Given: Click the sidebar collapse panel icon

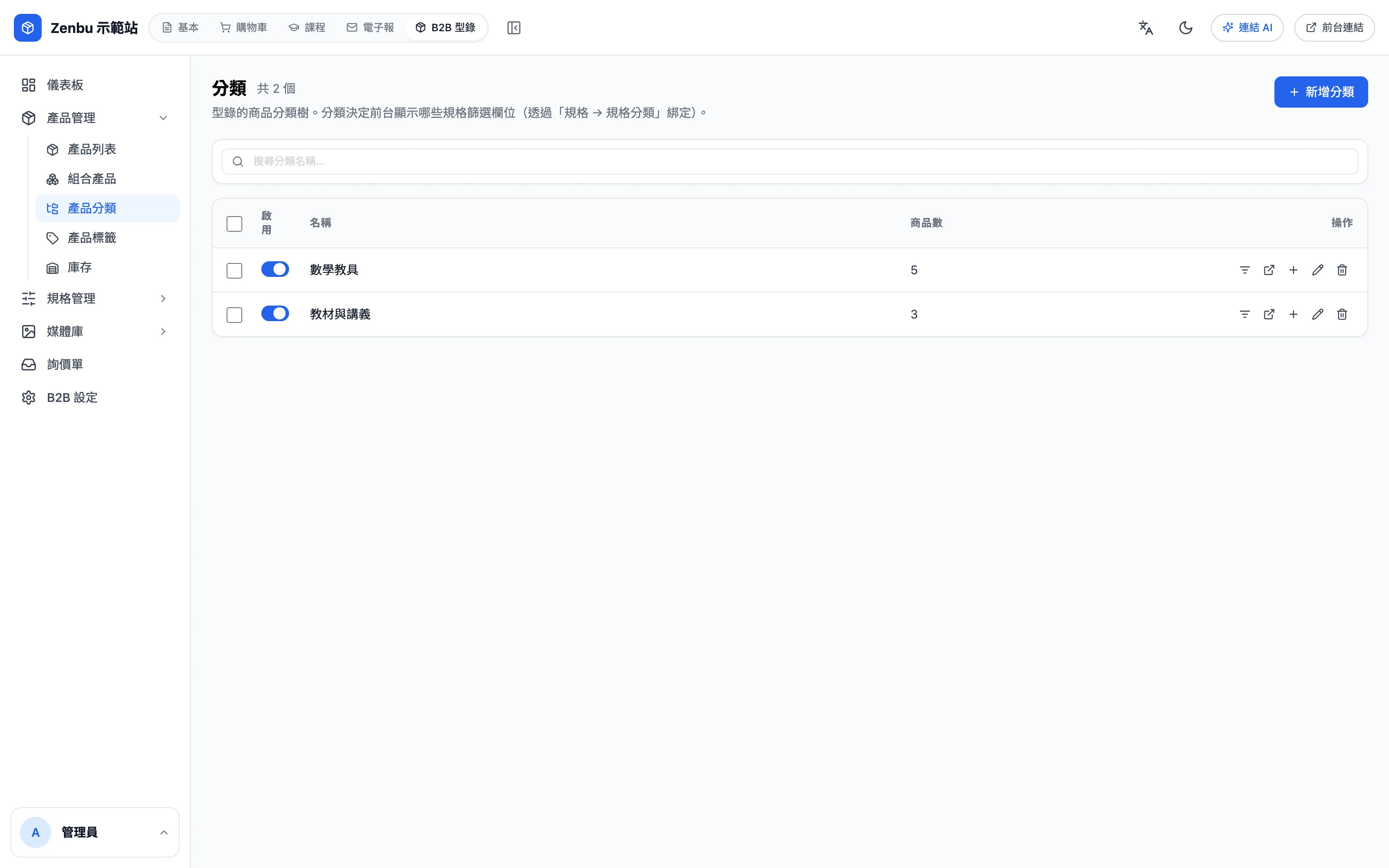Looking at the screenshot, I should (x=513, y=27).
